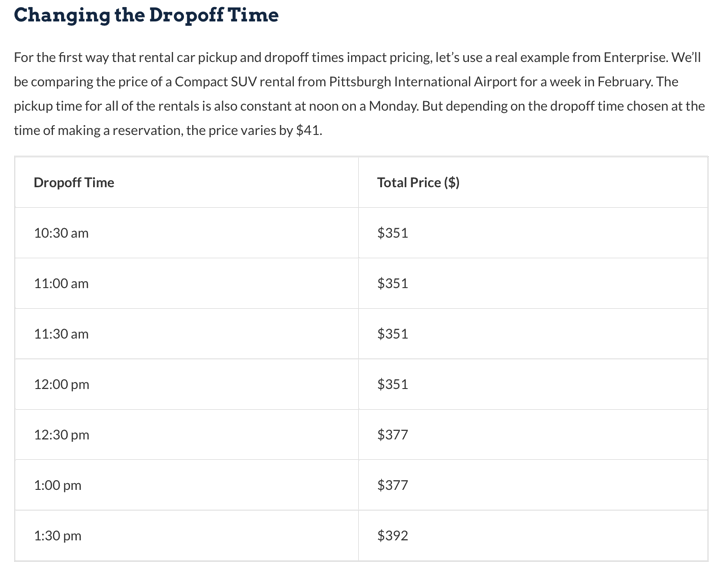Click the $392 price for 1:30 pm
The height and width of the screenshot is (569, 720).
point(393,536)
